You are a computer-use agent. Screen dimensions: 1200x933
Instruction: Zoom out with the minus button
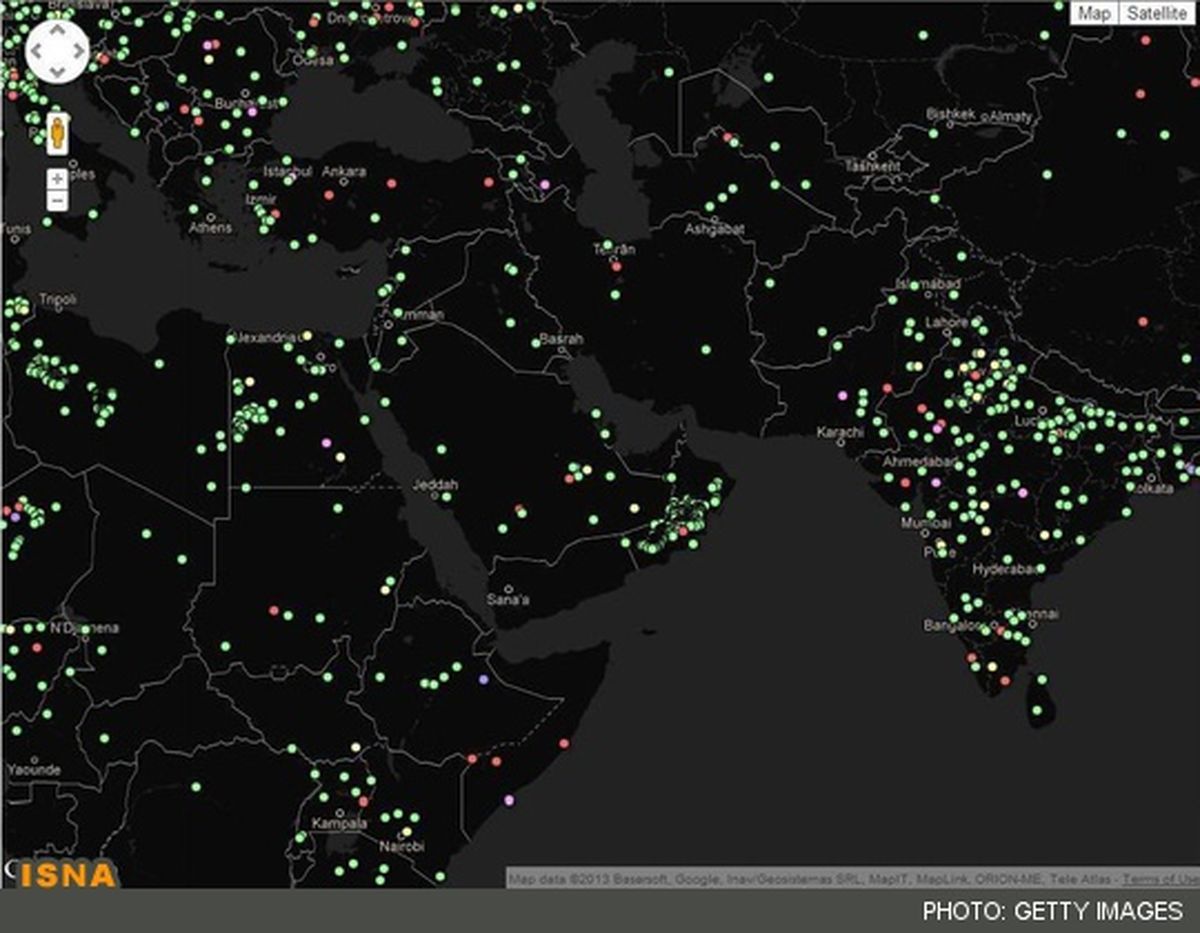(58, 201)
